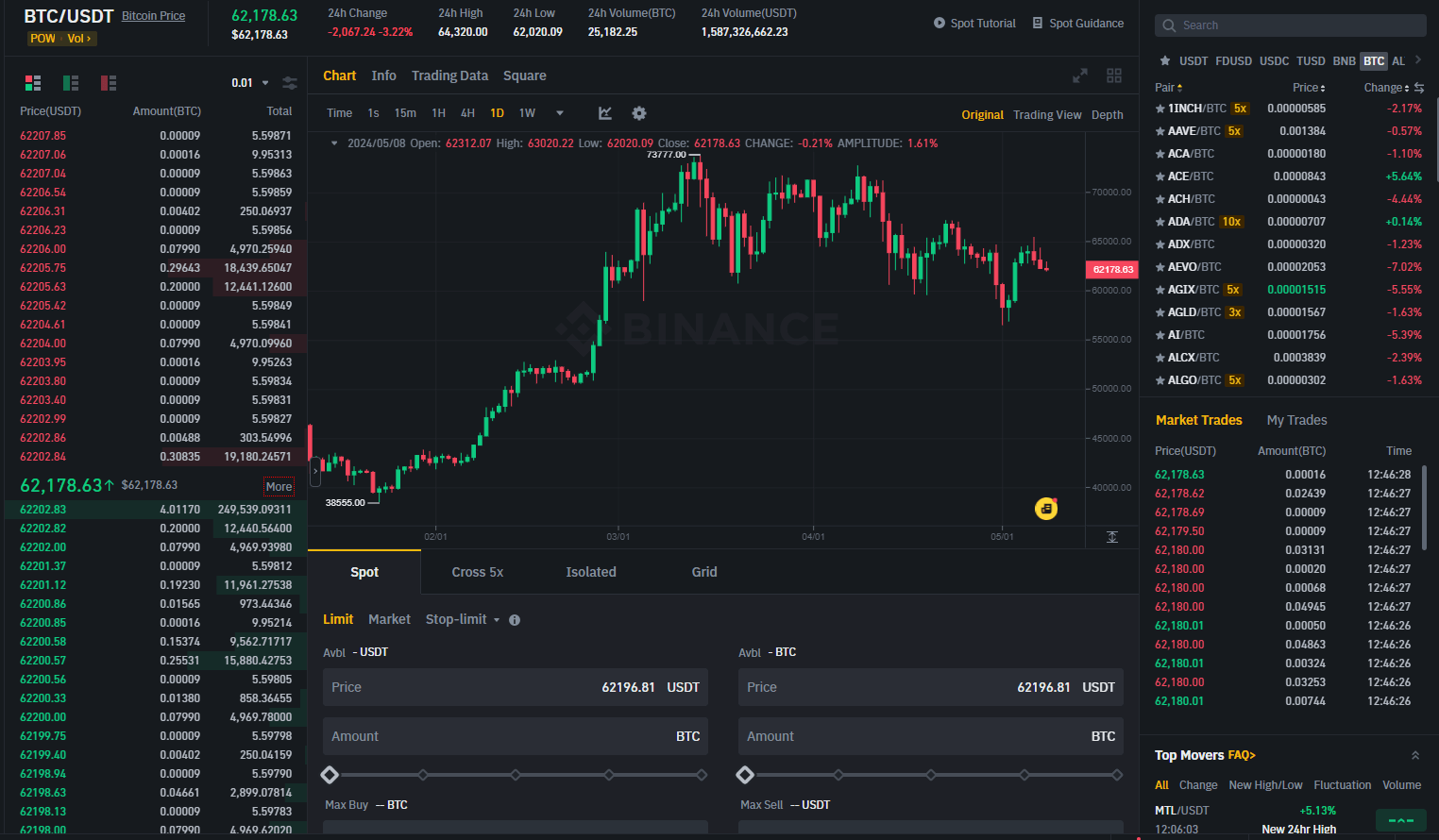Click the buy amount slider handle
1439x840 pixels.
[x=330, y=775]
